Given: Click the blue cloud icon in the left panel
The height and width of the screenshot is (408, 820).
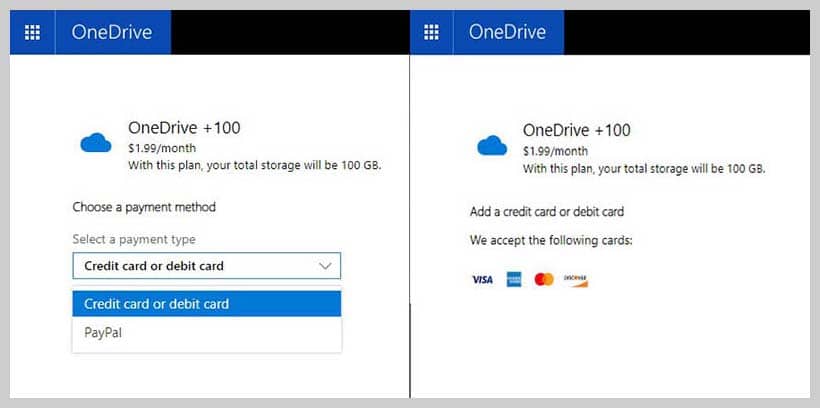Looking at the screenshot, I should [96, 142].
